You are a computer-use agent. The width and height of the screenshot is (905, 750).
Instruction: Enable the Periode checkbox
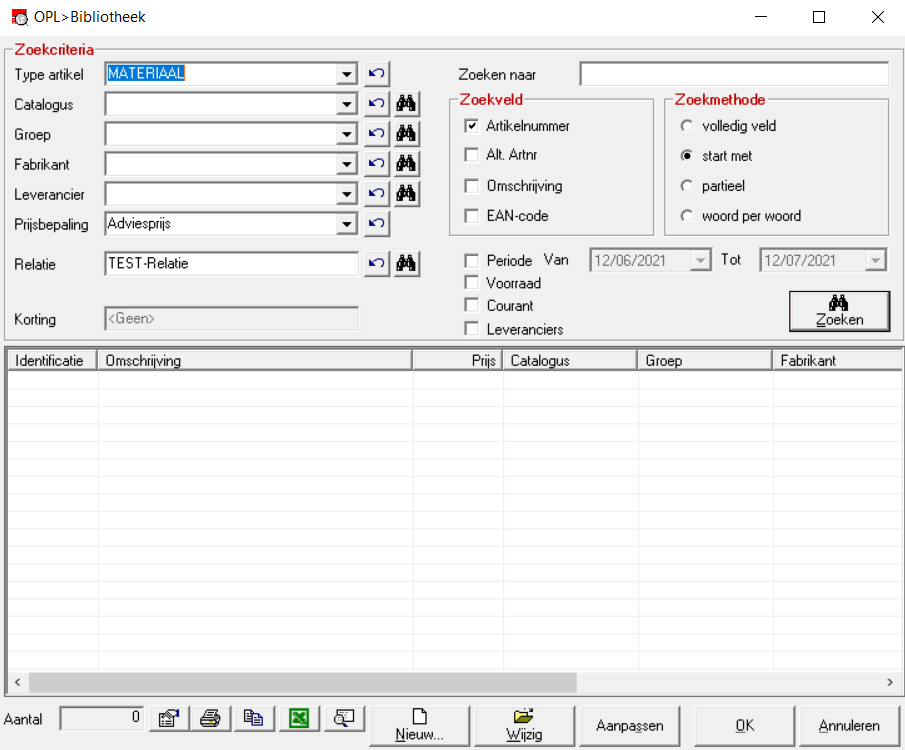(x=472, y=261)
